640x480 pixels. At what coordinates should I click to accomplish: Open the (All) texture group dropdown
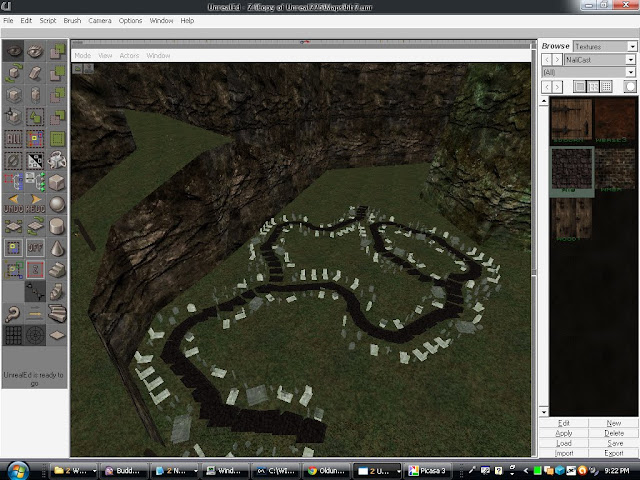[x=630, y=72]
